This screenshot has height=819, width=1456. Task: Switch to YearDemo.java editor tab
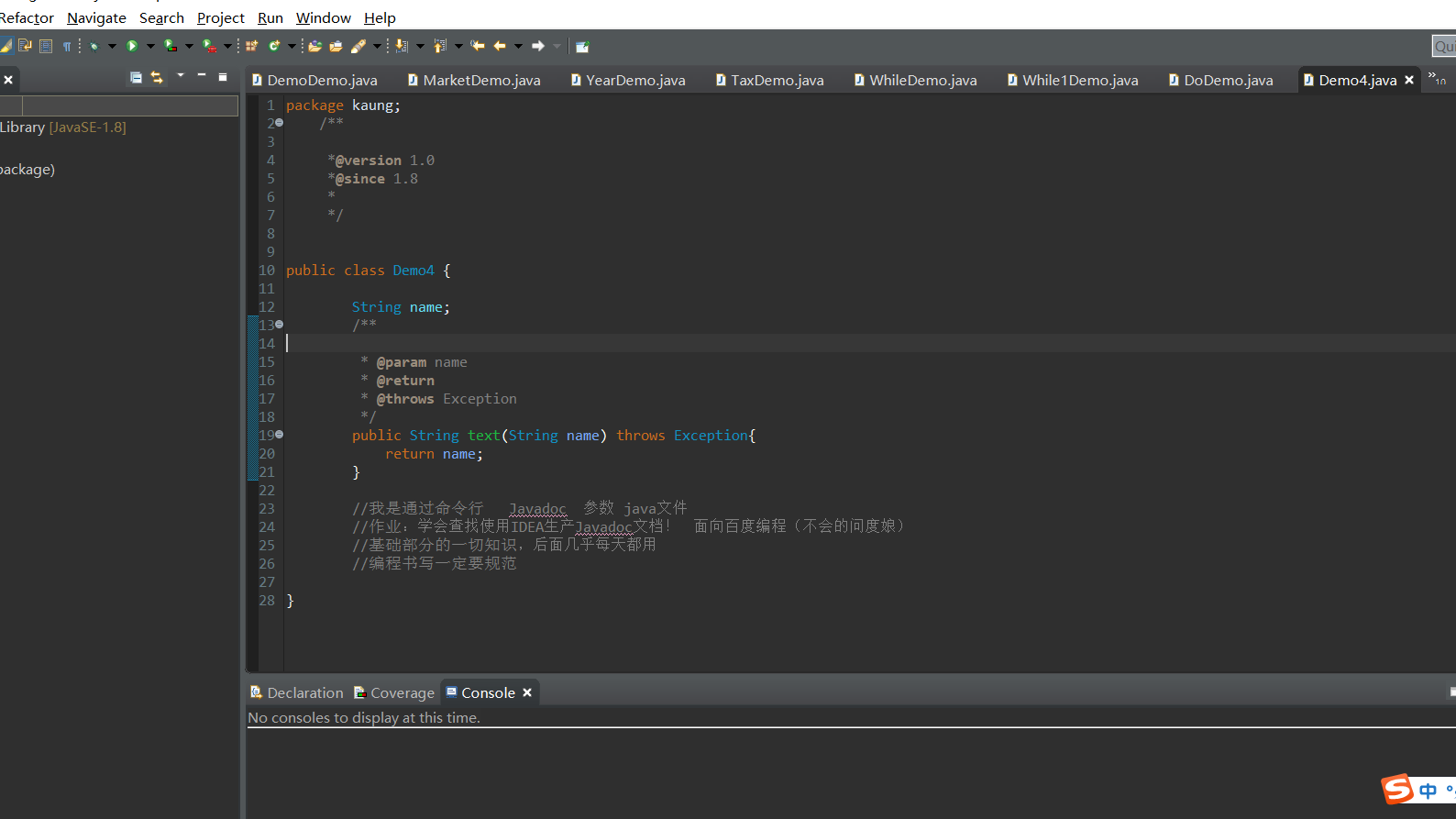(628, 80)
